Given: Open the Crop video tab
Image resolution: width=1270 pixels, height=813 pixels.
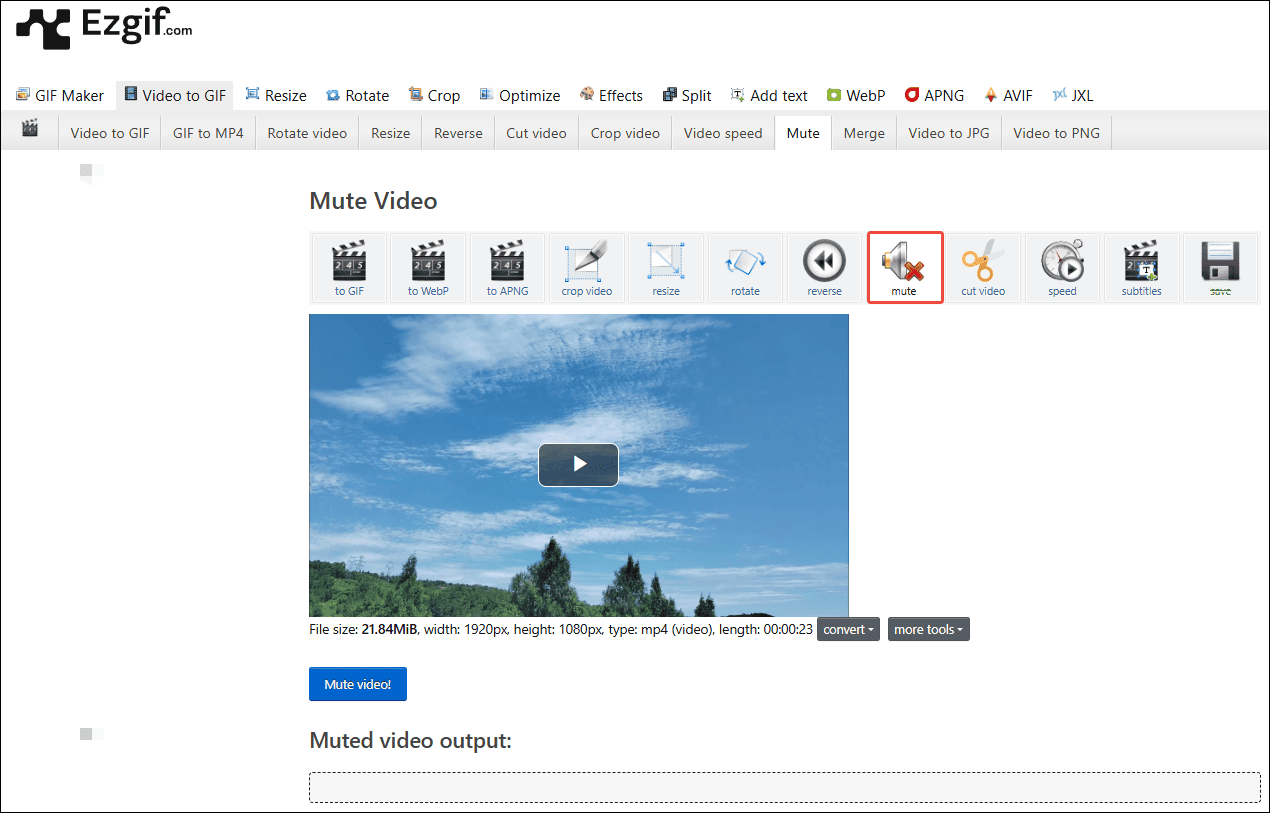Looking at the screenshot, I should click(624, 132).
